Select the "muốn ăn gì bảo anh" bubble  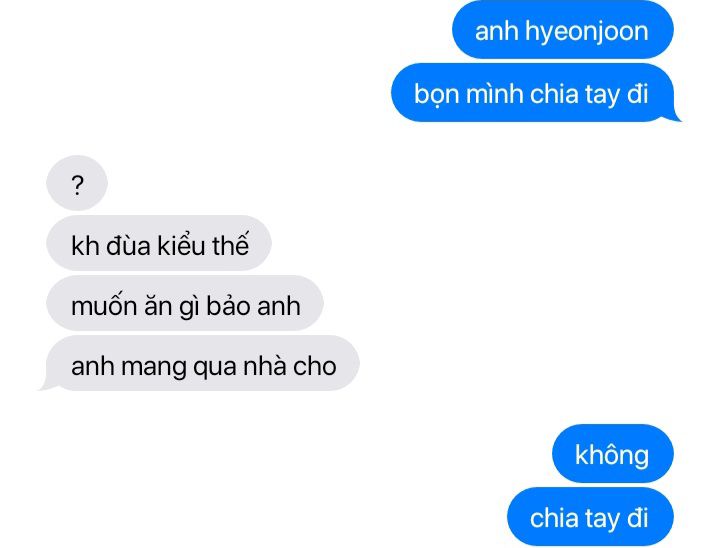click(185, 303)
